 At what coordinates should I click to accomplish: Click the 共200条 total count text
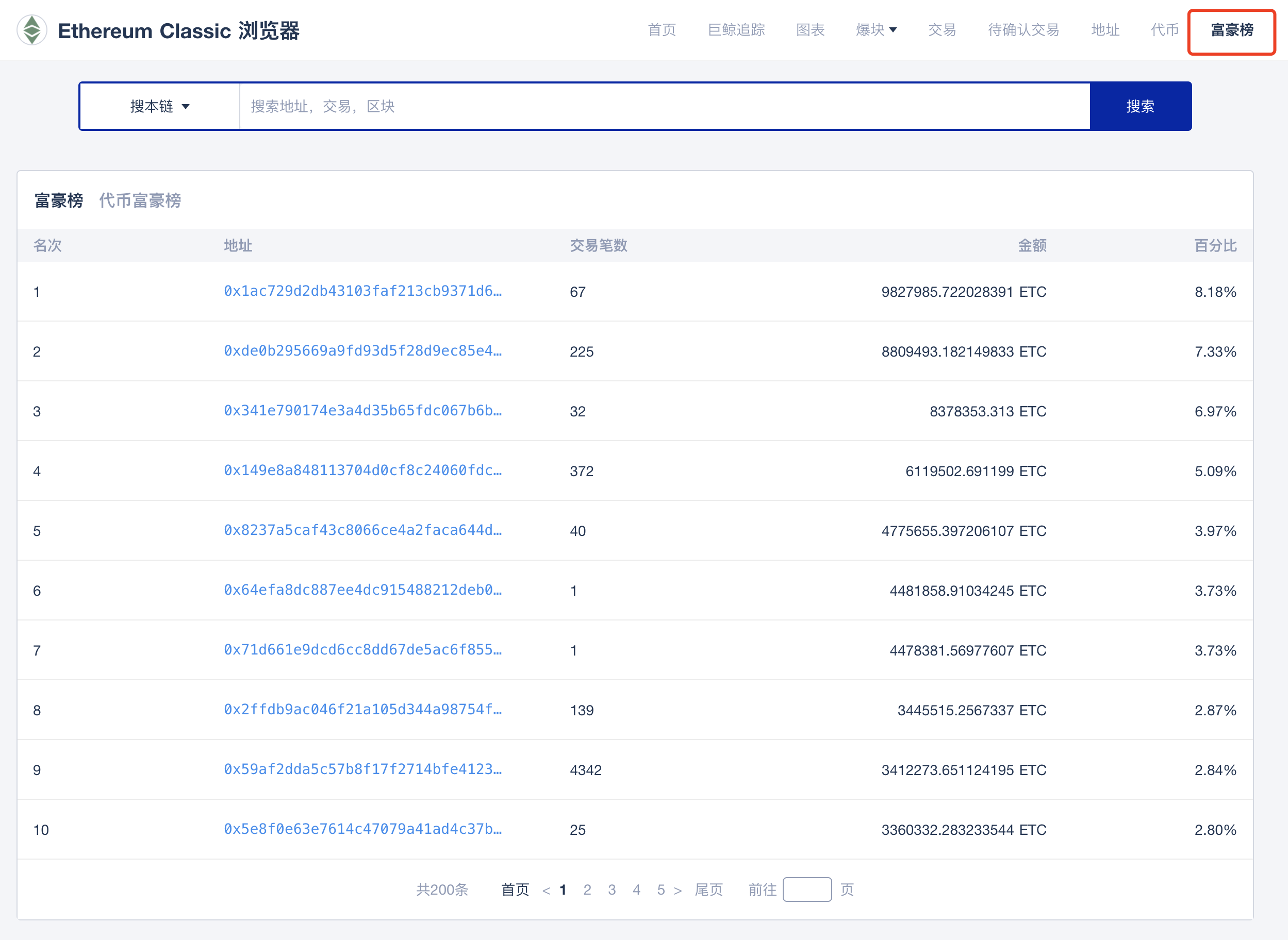point(442,889)
